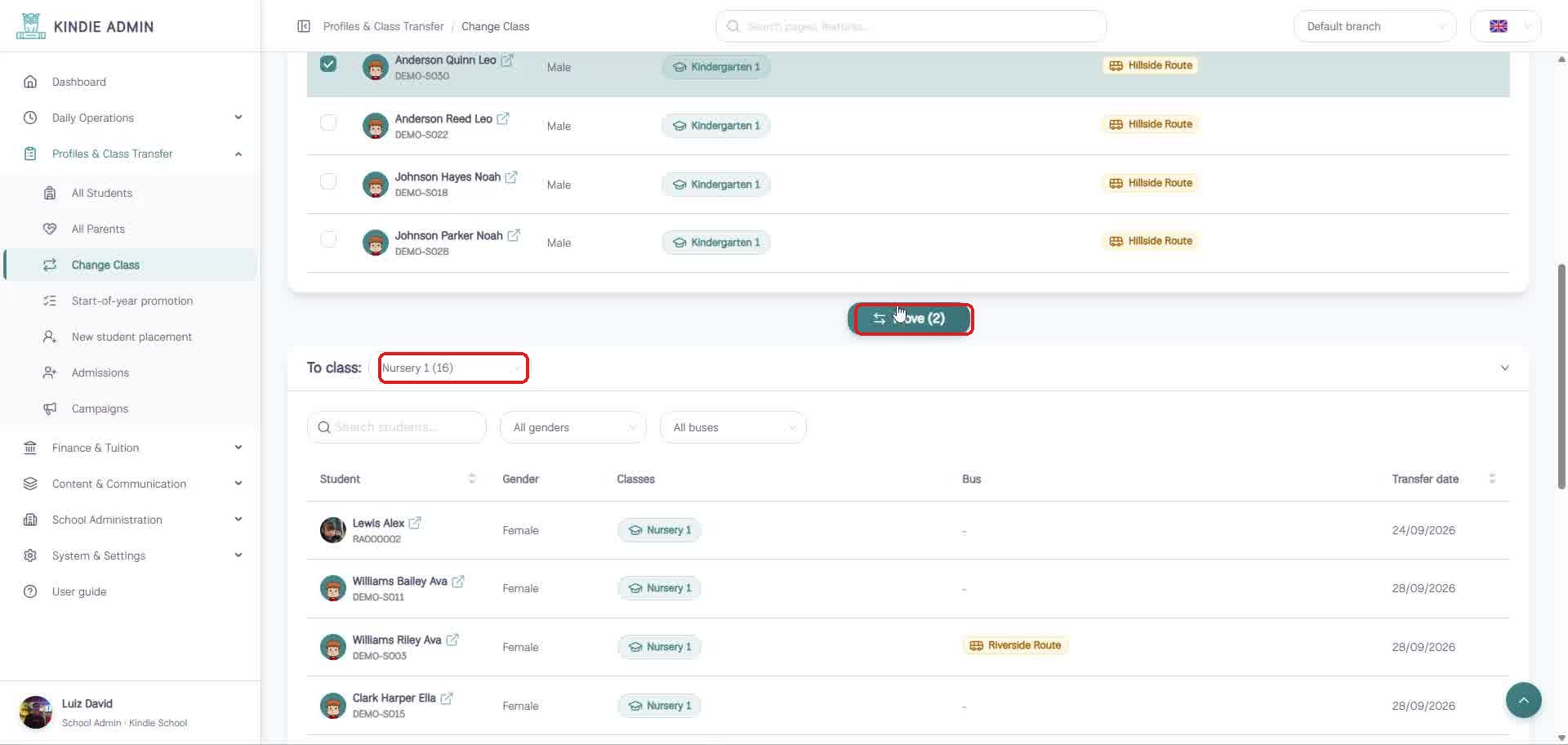Open external link icon for Anderson Reed Leo

(x=503, y=118)
